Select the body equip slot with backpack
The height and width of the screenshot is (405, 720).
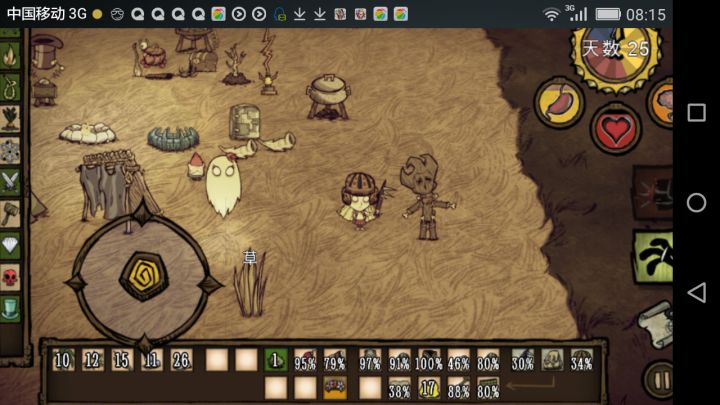552,360
